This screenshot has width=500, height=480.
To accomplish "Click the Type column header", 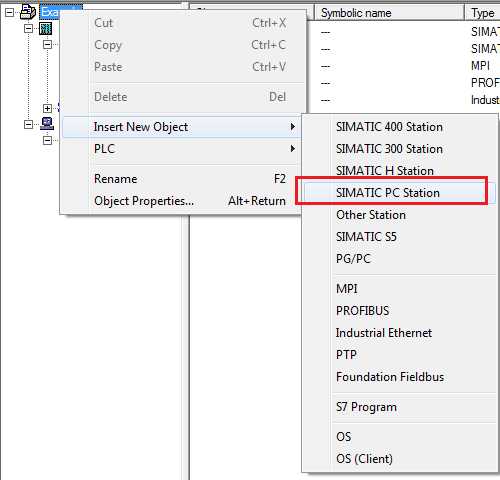I will tap(483, 13).
